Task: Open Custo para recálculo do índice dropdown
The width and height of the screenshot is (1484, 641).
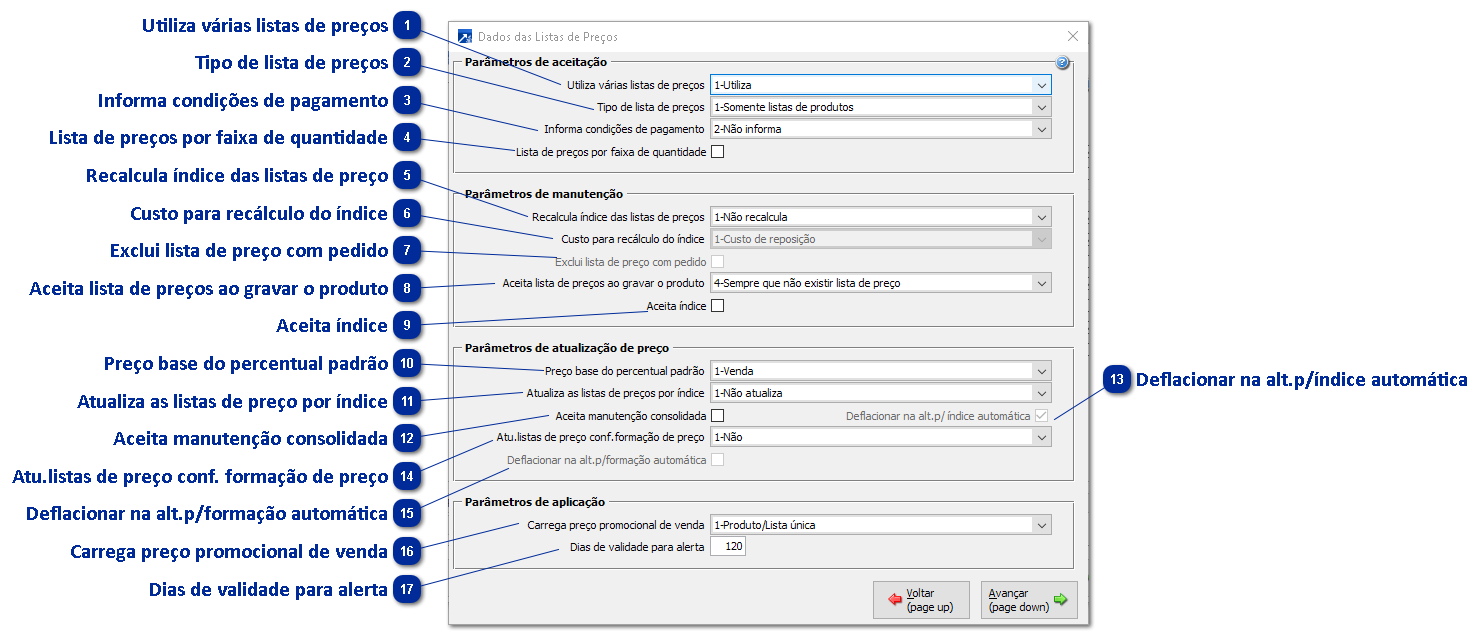Action: tap(1042, 239)
